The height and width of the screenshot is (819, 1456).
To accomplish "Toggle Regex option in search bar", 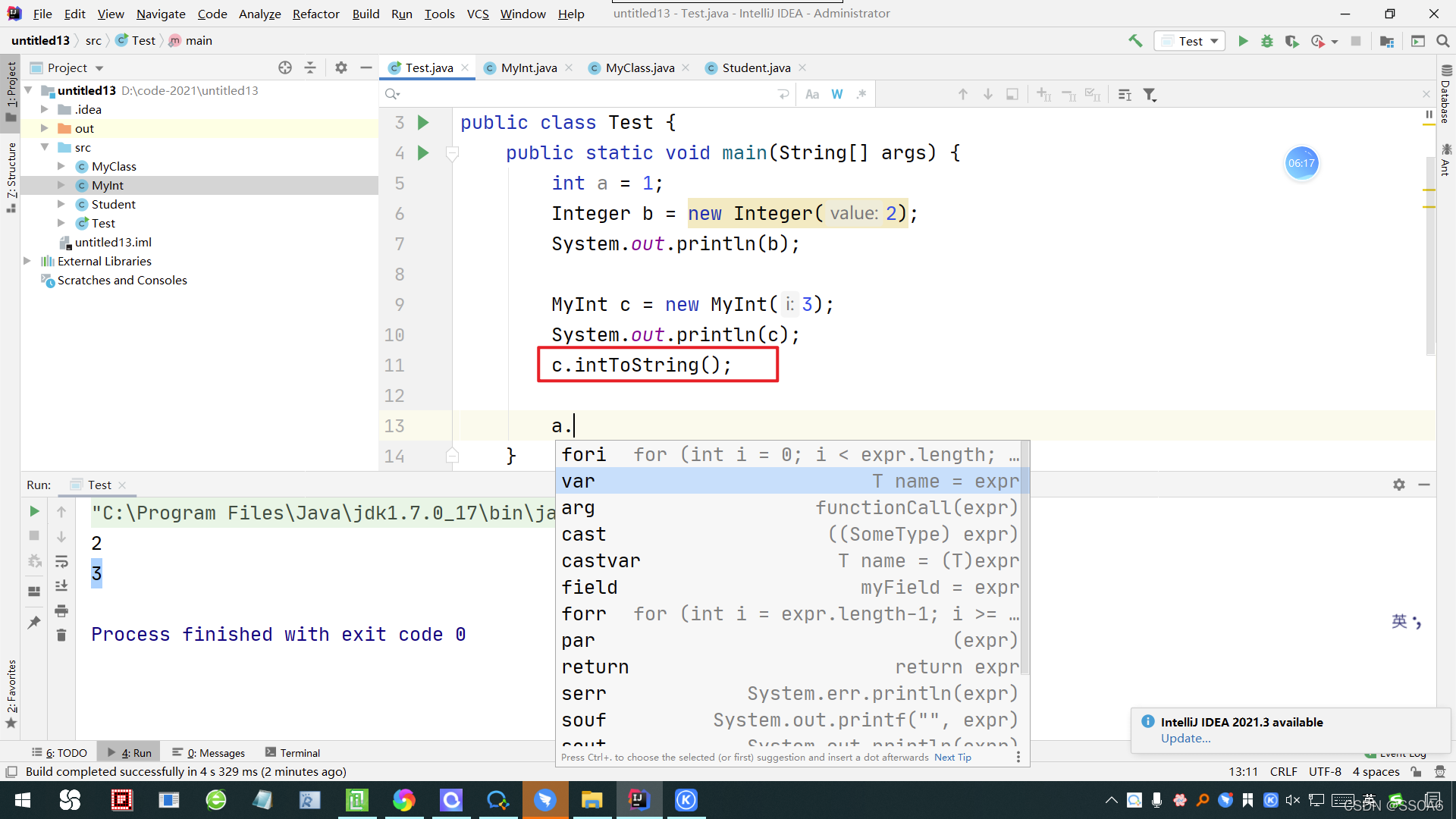I will tap(861, 94).
